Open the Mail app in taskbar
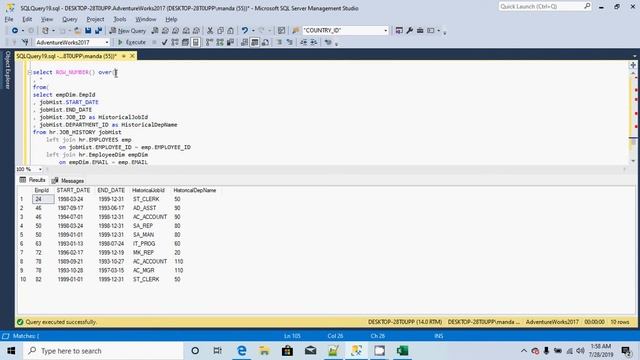Viewport: 640px width, 360px height. (310, 351)
